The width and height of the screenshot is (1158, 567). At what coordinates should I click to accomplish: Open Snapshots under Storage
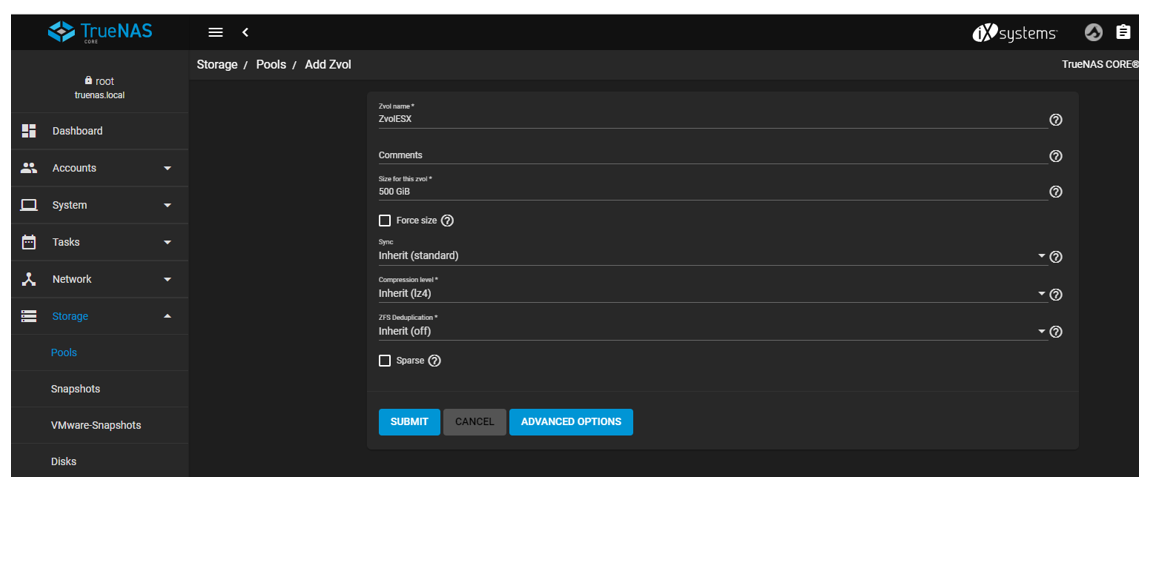100,389
